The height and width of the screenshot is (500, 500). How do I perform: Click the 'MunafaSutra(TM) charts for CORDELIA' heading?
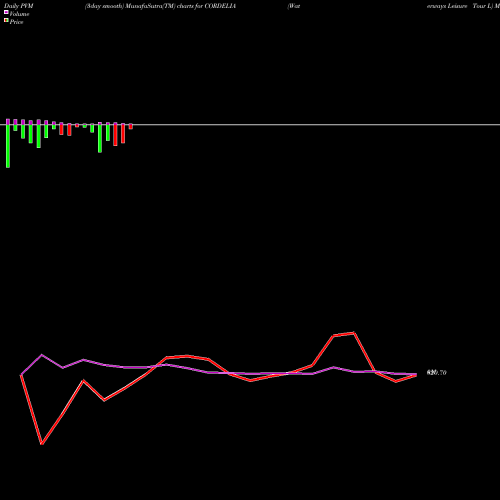click(x=181, y=6)
